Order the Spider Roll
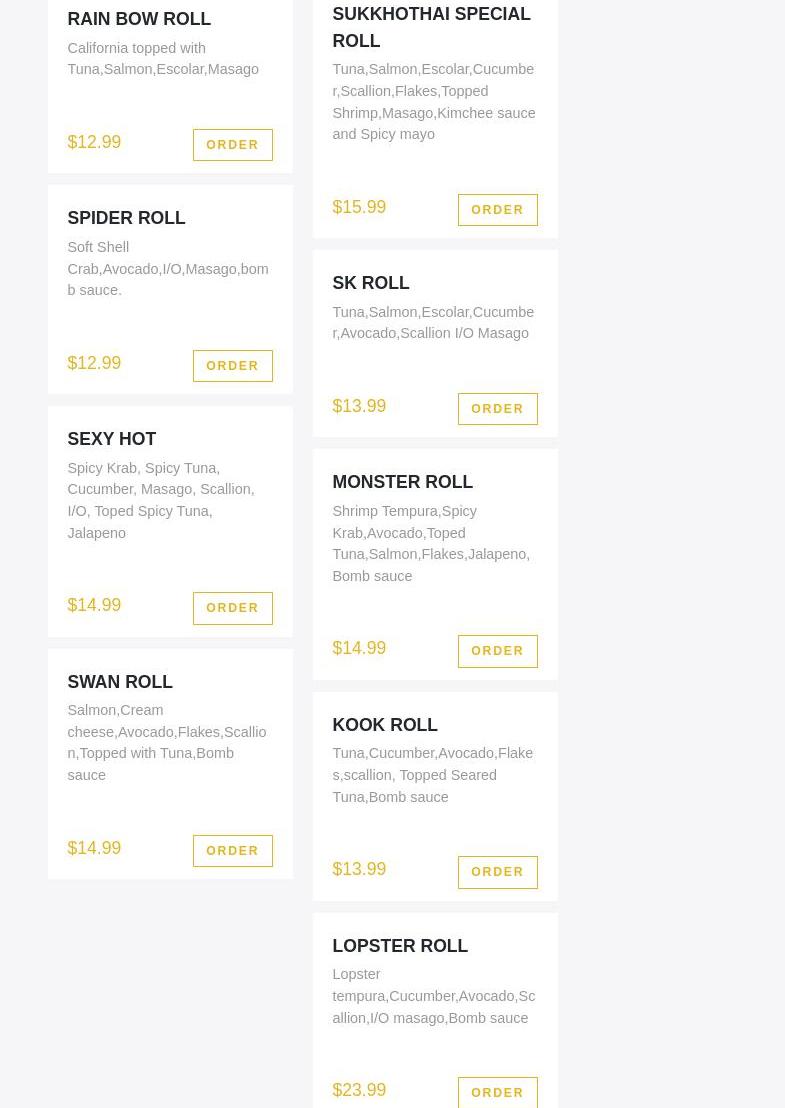This screenshot has width=785, height=1108. (x=232, y=366)
